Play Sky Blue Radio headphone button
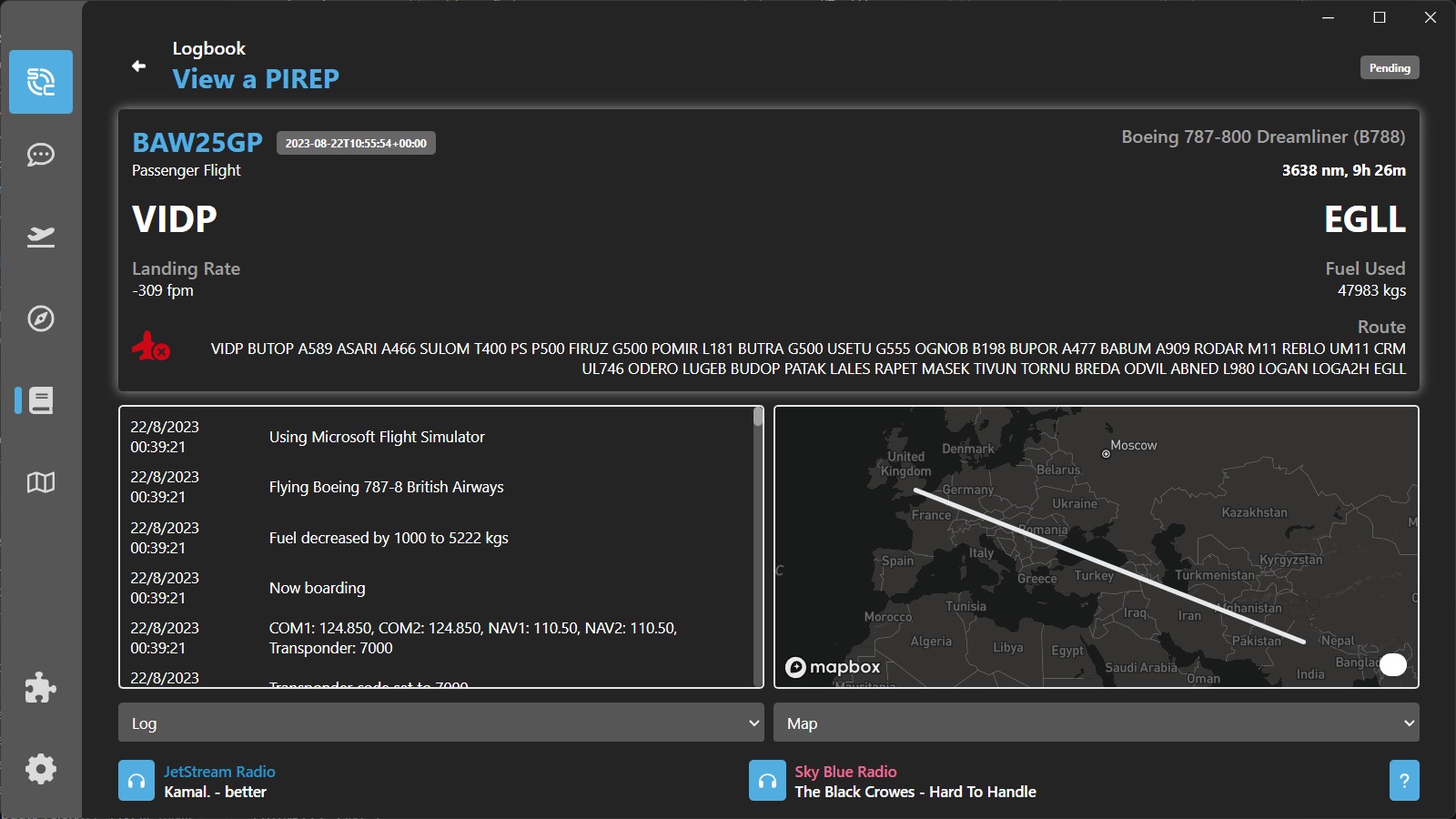1456x819 pixels. pos(767,781)
